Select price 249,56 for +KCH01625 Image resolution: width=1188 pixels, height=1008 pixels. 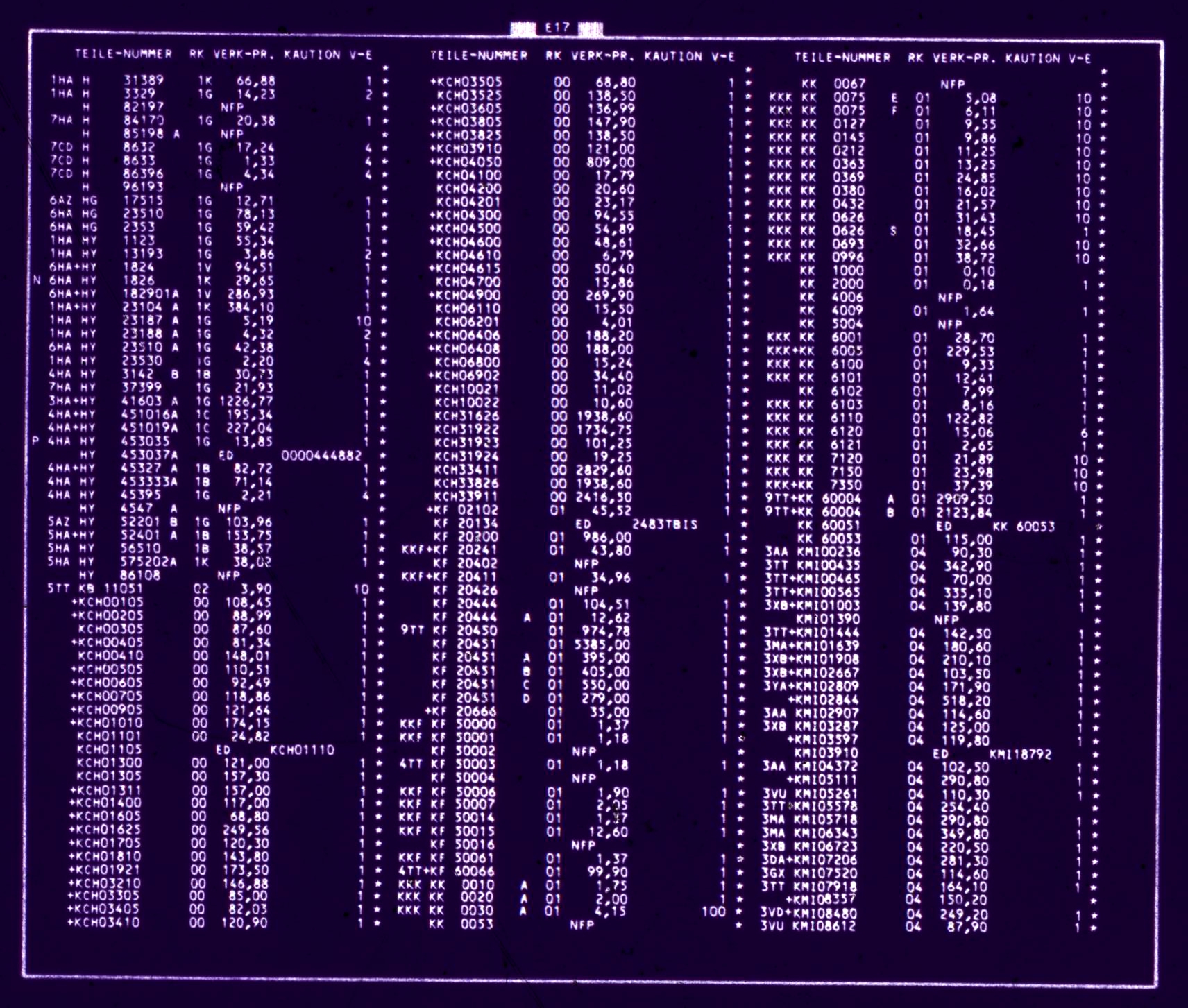pos(246,830)
